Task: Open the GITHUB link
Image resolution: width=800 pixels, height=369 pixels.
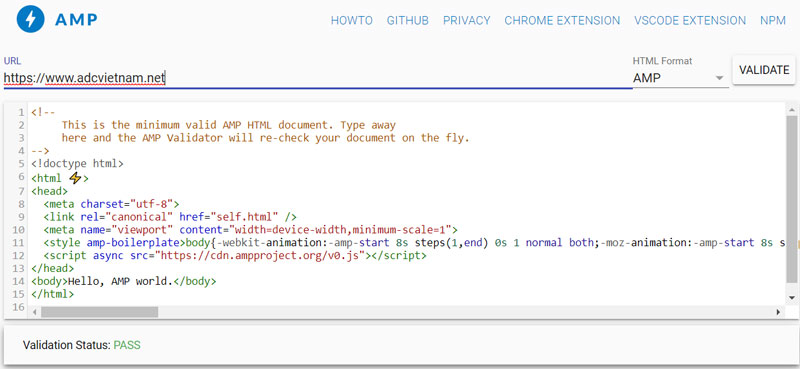Action: 408,20
